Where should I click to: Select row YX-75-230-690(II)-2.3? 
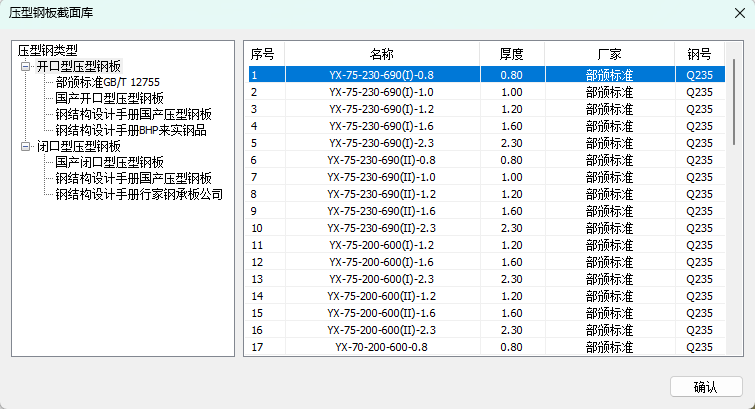[x=382, y=228]
